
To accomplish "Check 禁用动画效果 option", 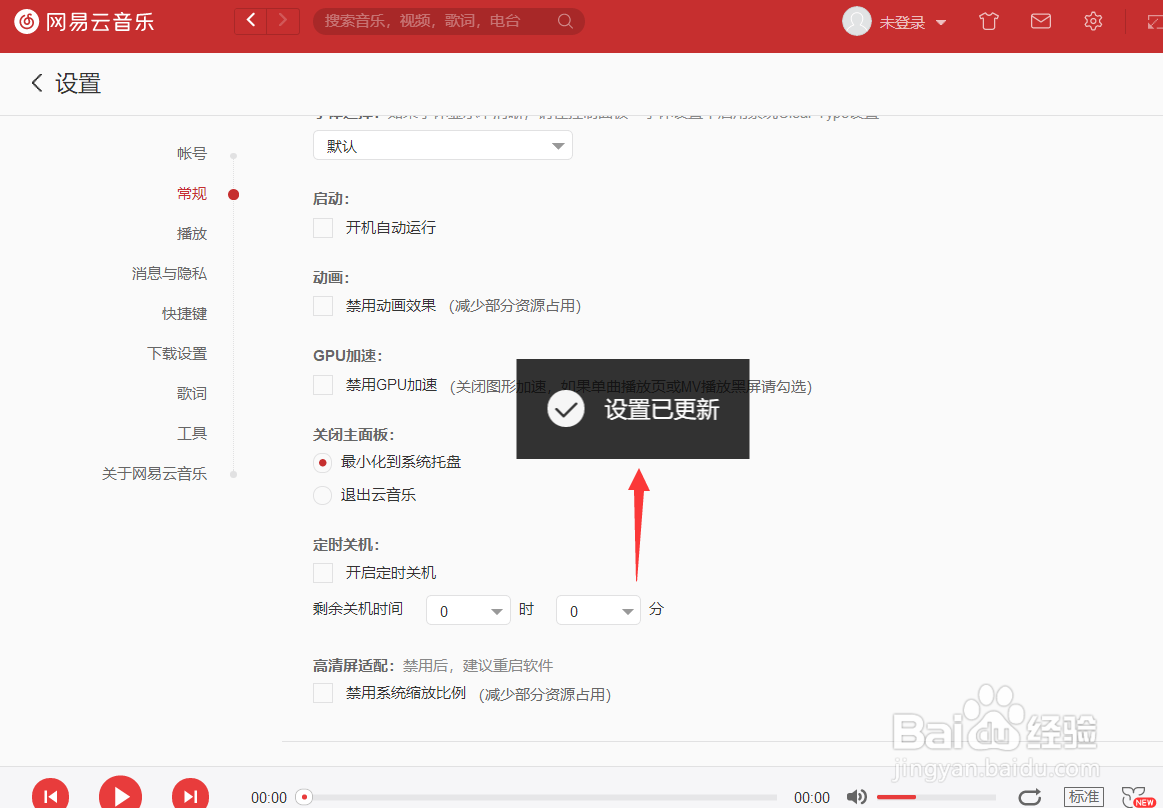I will 323,306.
